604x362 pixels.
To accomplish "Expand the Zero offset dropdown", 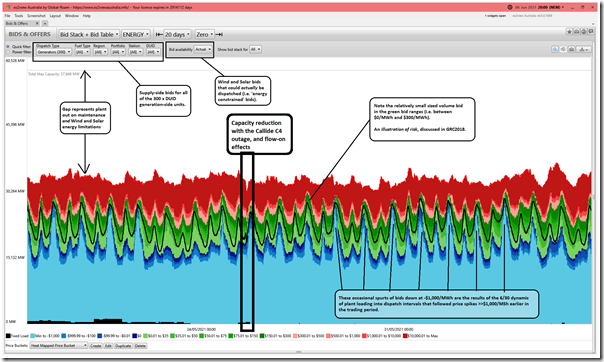I will 204,34.
